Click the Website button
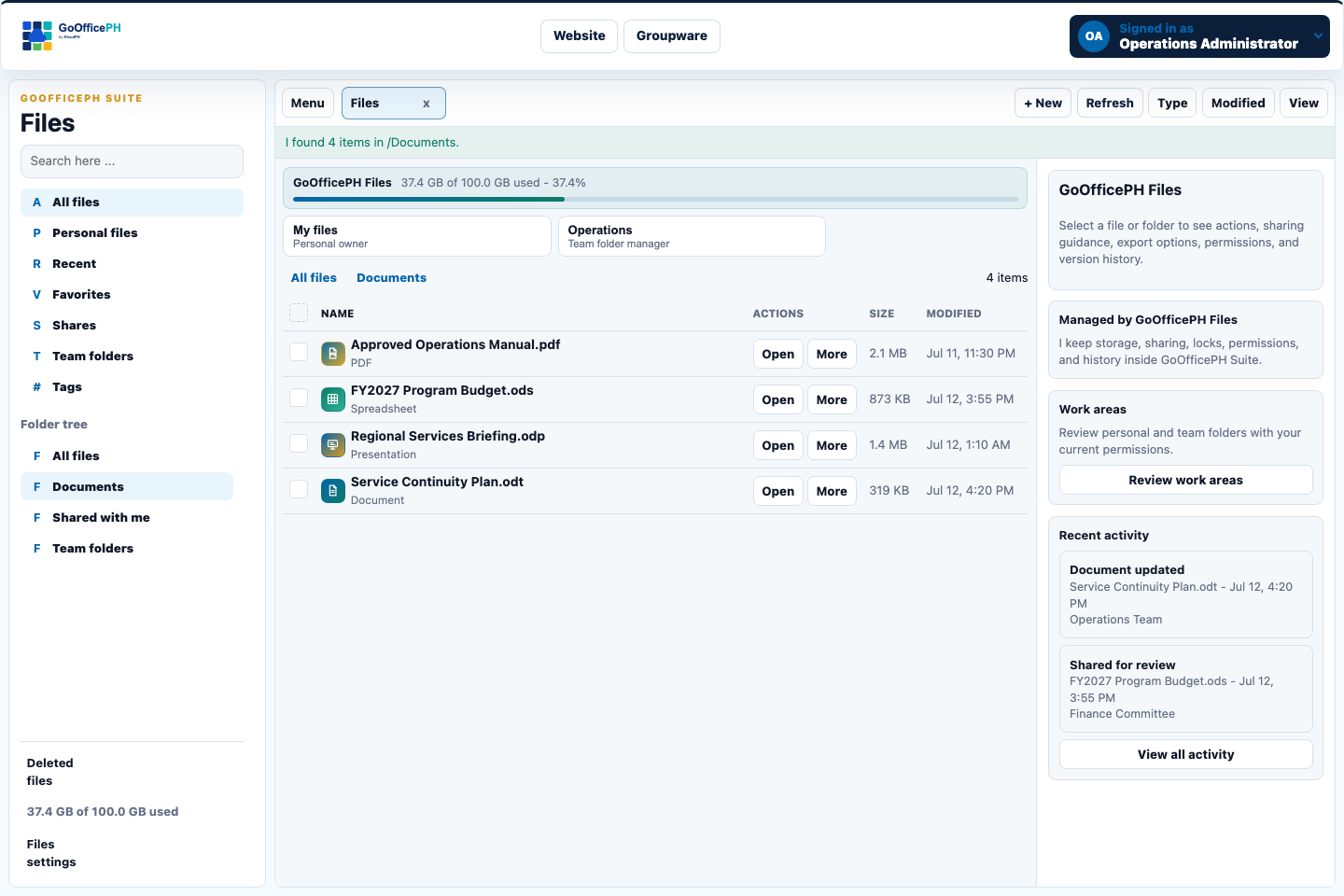This screenshot has width=1344, height=896. coord(579,36)
